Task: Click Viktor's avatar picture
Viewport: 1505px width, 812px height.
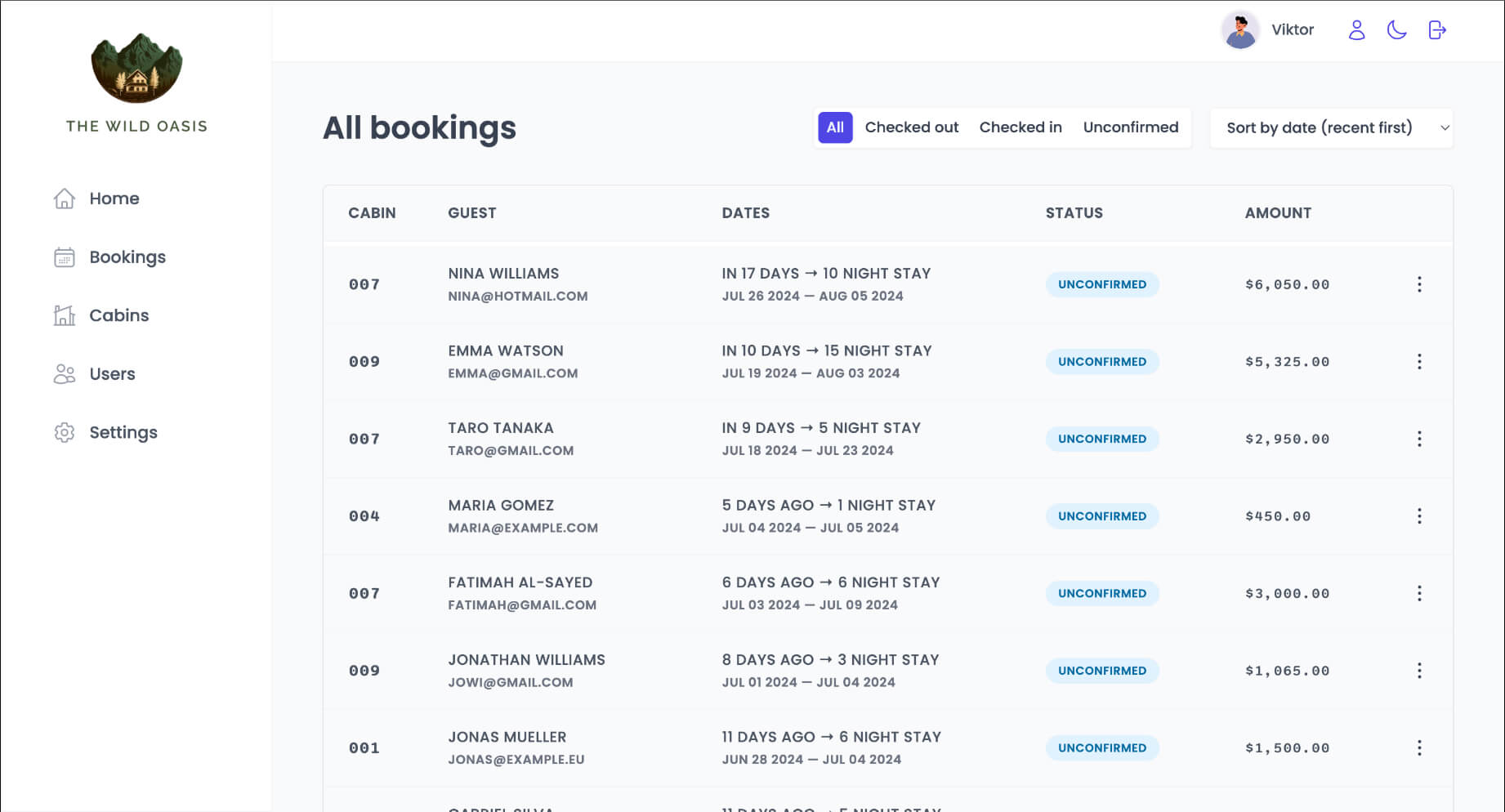Action: coord(1240,30)
